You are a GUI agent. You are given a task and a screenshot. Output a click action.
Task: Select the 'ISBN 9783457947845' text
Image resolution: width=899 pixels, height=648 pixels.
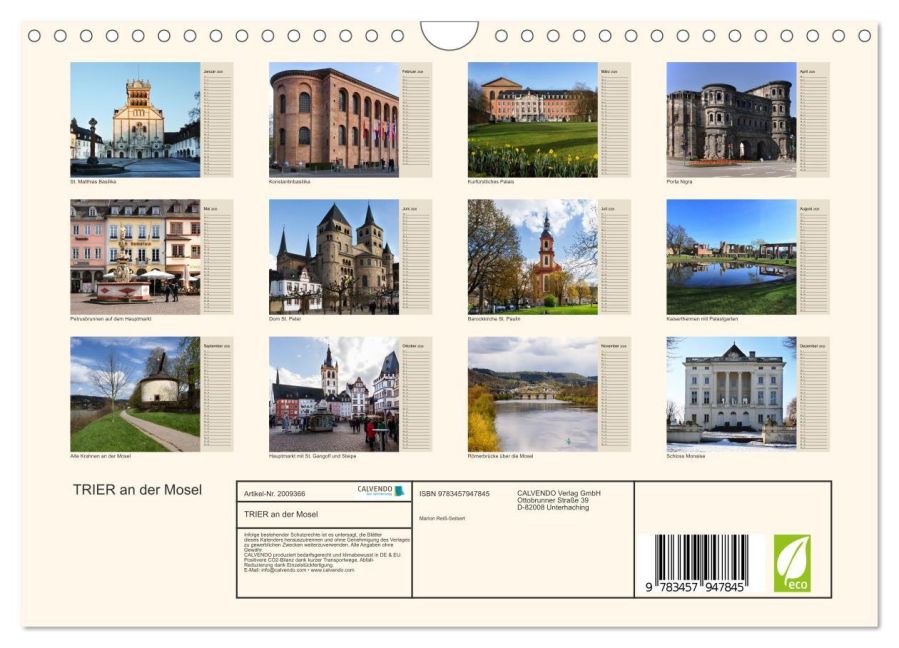(454, 494)
